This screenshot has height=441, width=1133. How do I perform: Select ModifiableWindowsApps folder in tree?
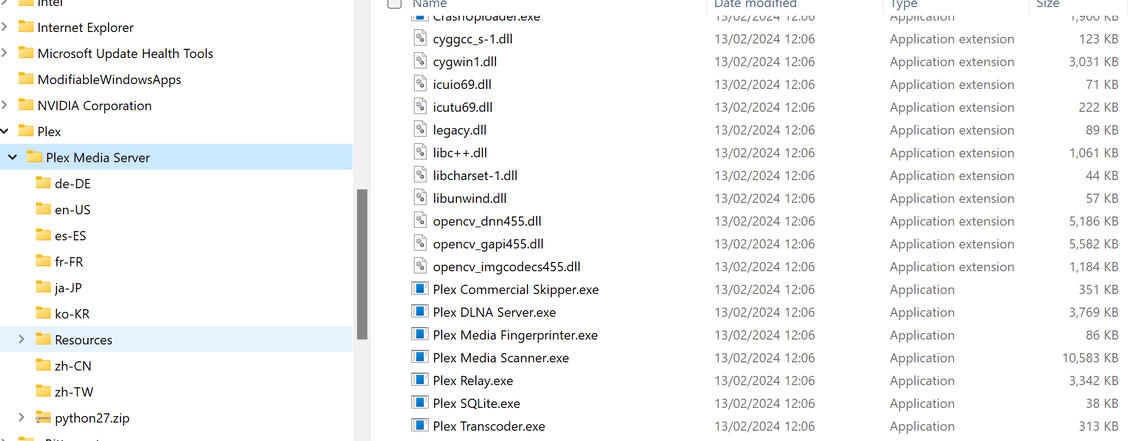point(109,80)
